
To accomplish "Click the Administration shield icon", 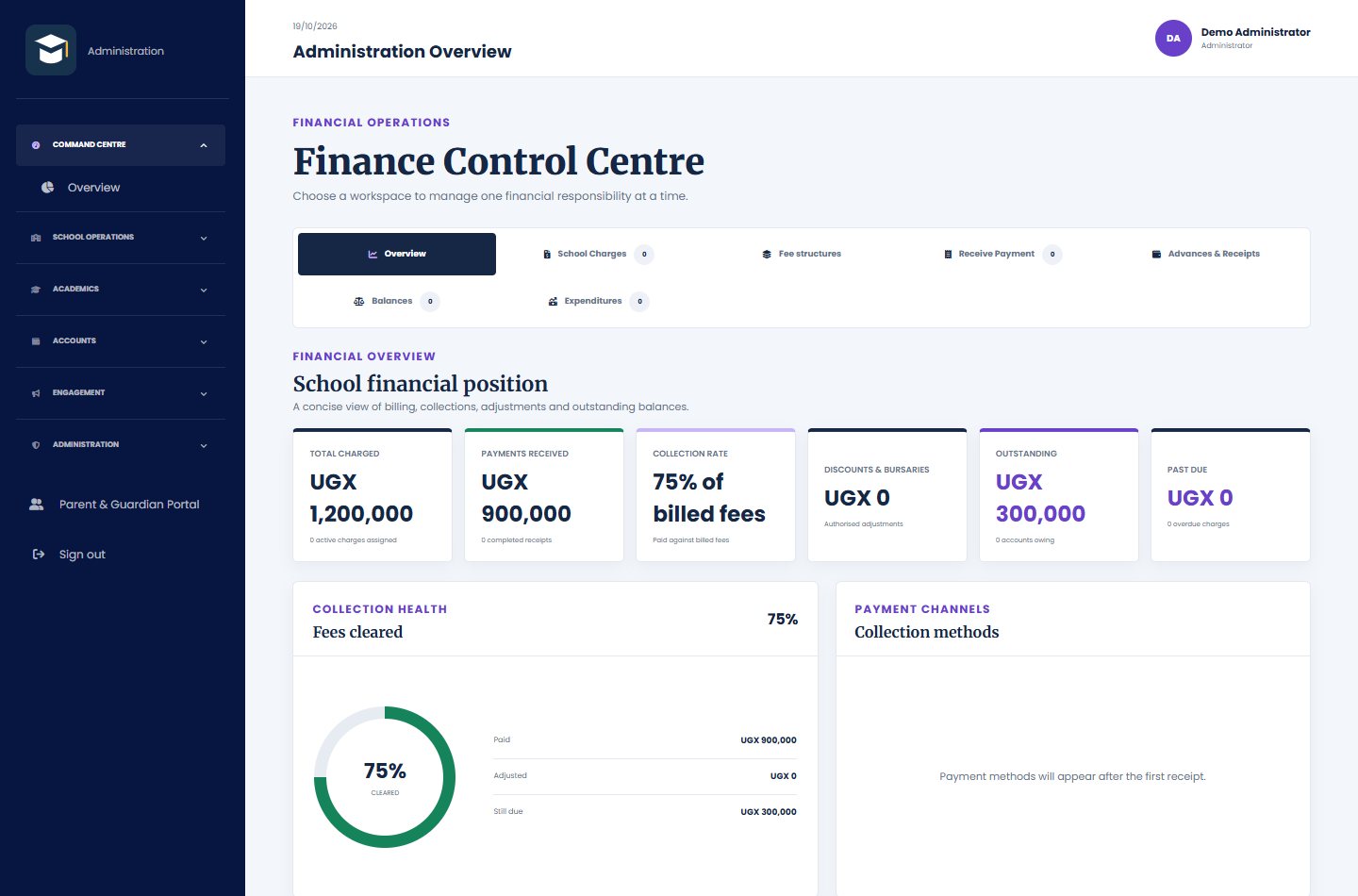I will (x=36, y=445).
